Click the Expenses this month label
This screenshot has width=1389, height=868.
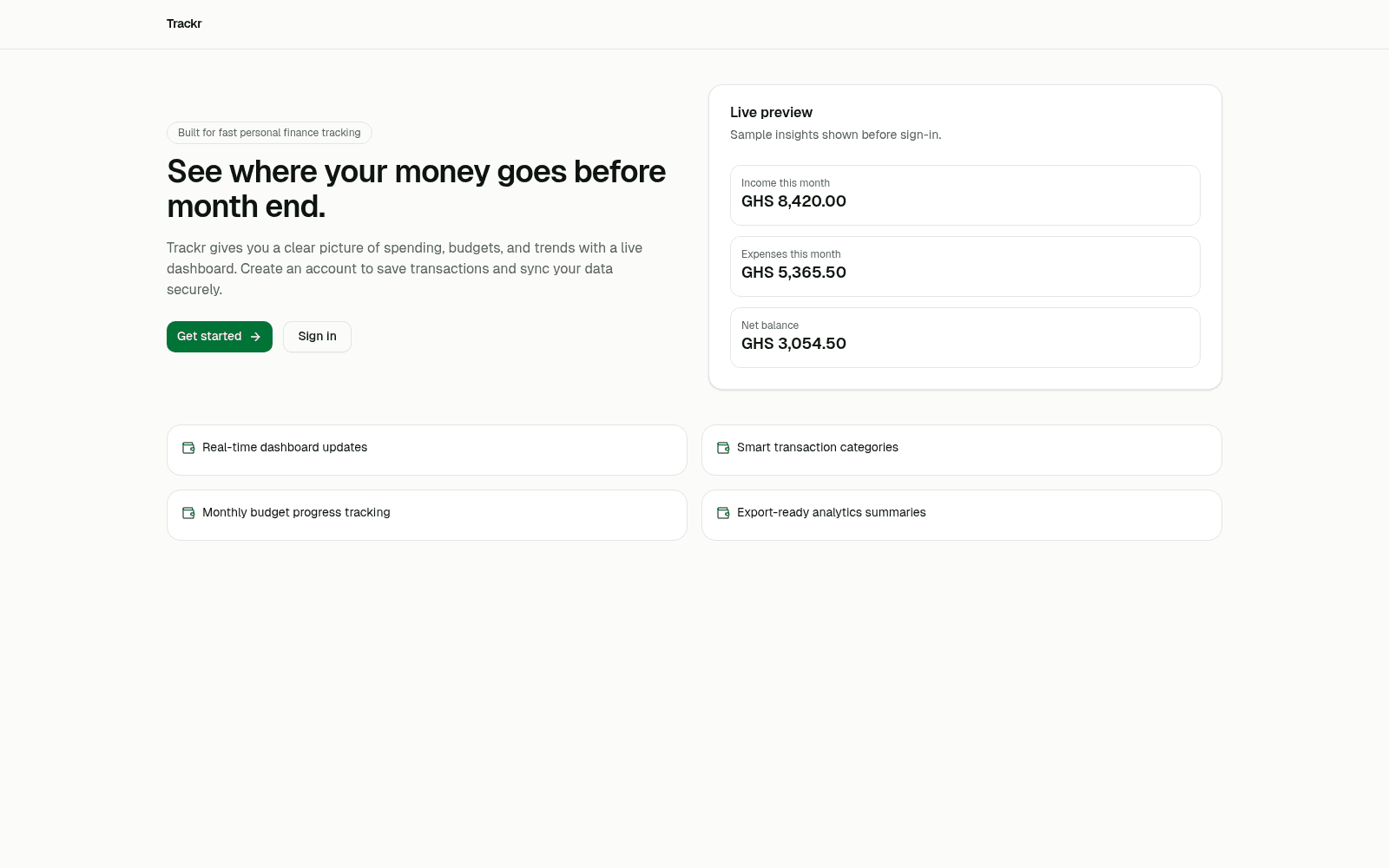coord(791,254)
